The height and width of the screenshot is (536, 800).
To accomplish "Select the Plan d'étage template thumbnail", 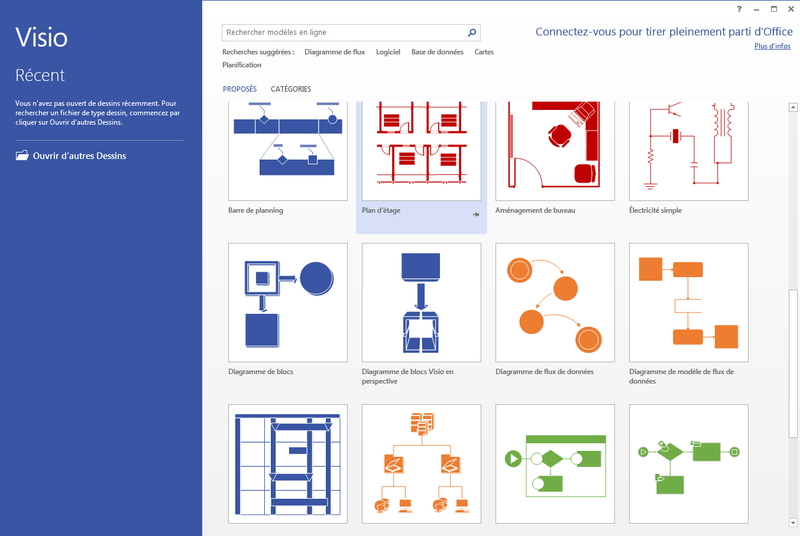I will coord(421,151).
